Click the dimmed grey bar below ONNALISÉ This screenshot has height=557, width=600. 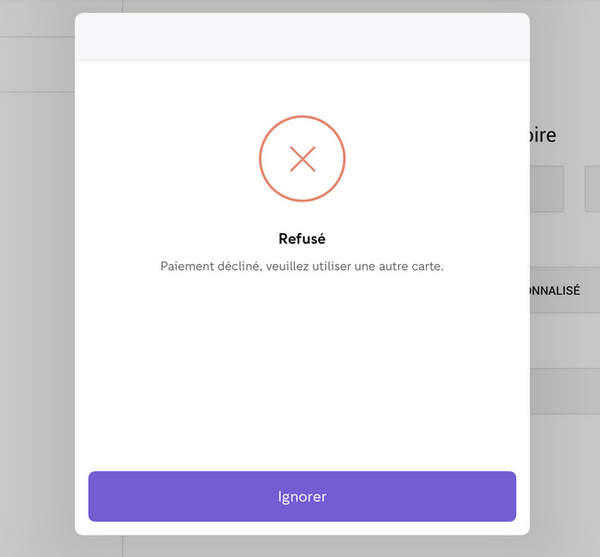click(x=564, y=391)
